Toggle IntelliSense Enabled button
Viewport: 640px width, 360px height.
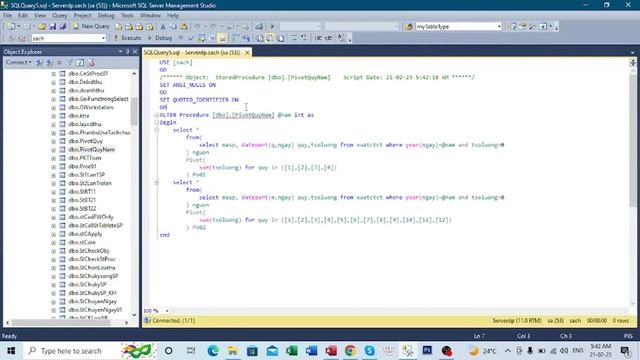(x=222, y=38)
